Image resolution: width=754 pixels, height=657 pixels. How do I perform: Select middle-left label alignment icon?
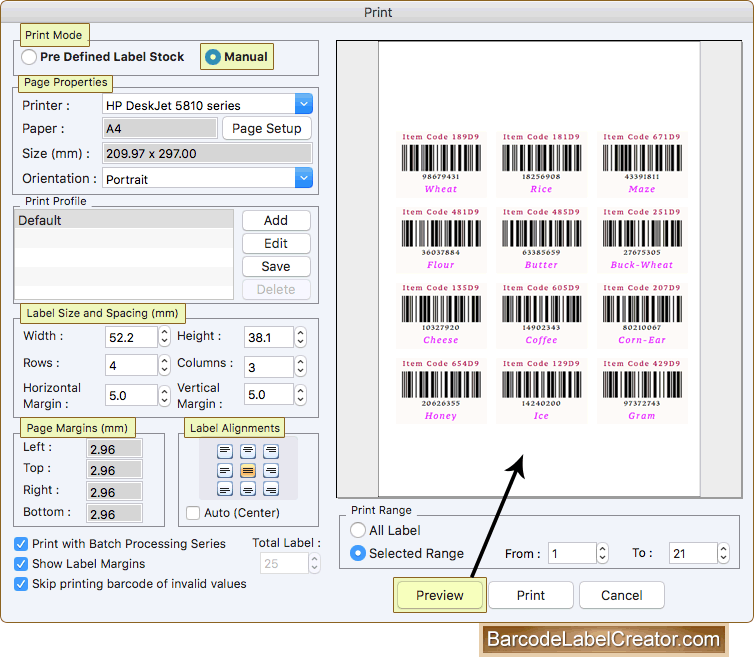coord(225,470)
